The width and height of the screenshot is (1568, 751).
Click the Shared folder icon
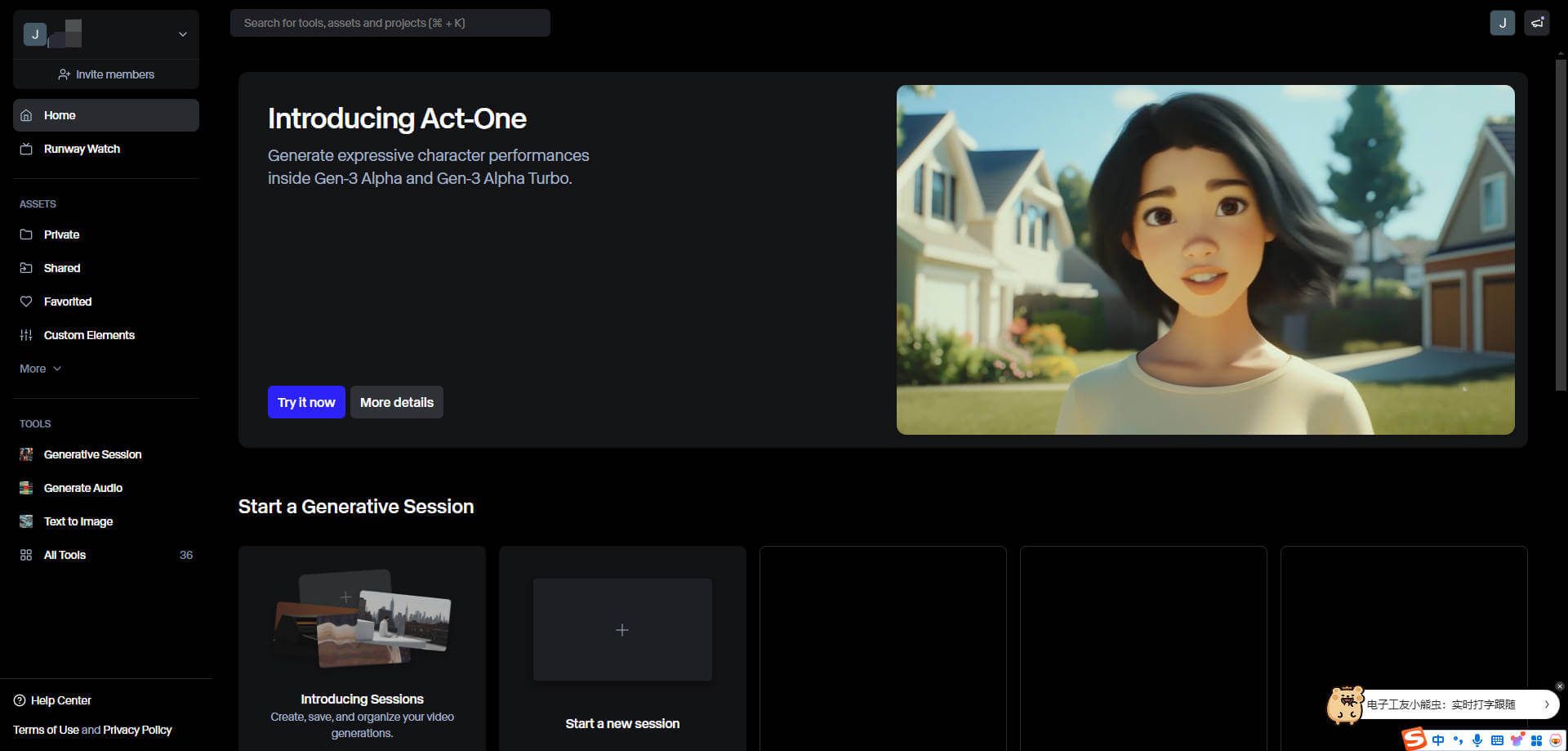click(x=26, y=268)
